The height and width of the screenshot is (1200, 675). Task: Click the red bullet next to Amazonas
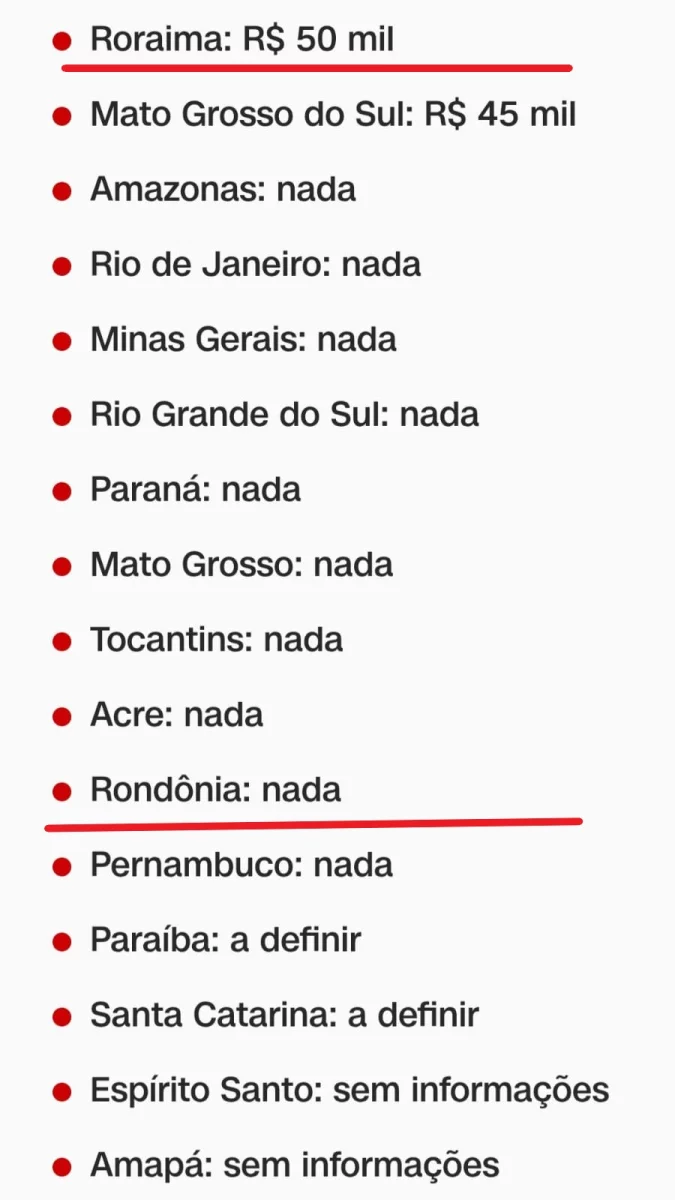[x=62, y=192]
